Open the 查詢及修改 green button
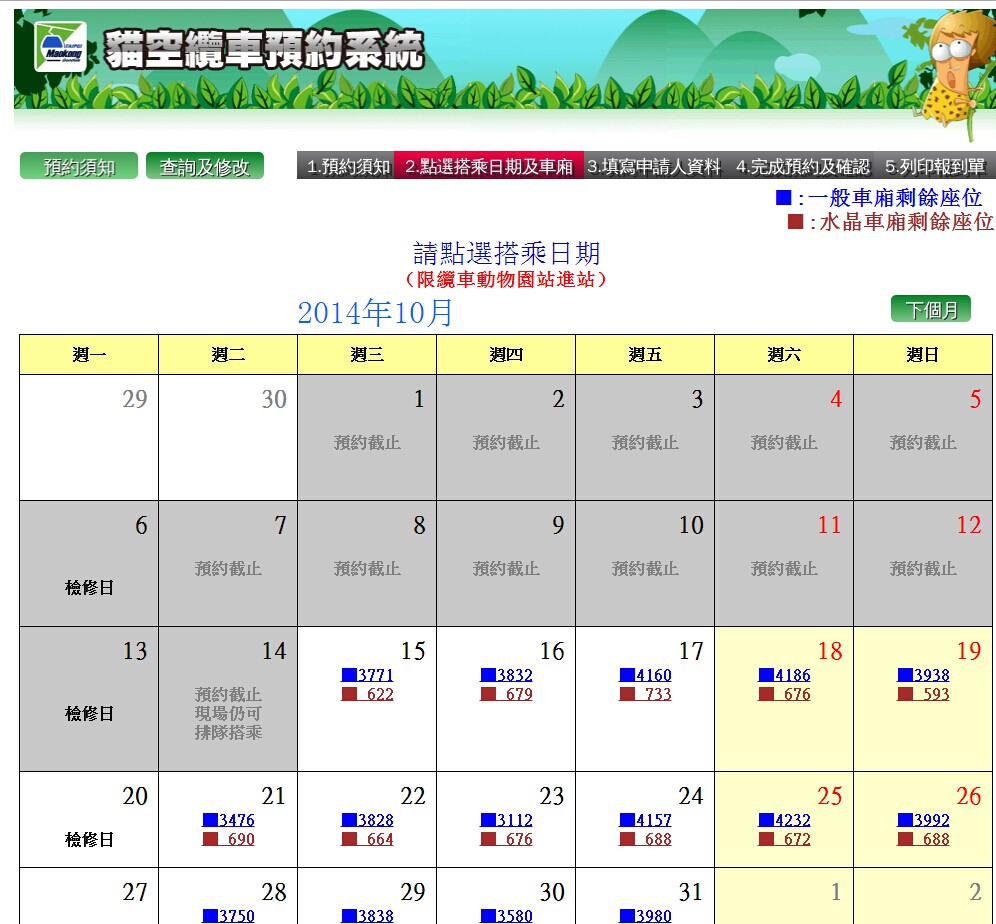The height and width of the screenshot is (924, 996). click(x=205, y=166)
